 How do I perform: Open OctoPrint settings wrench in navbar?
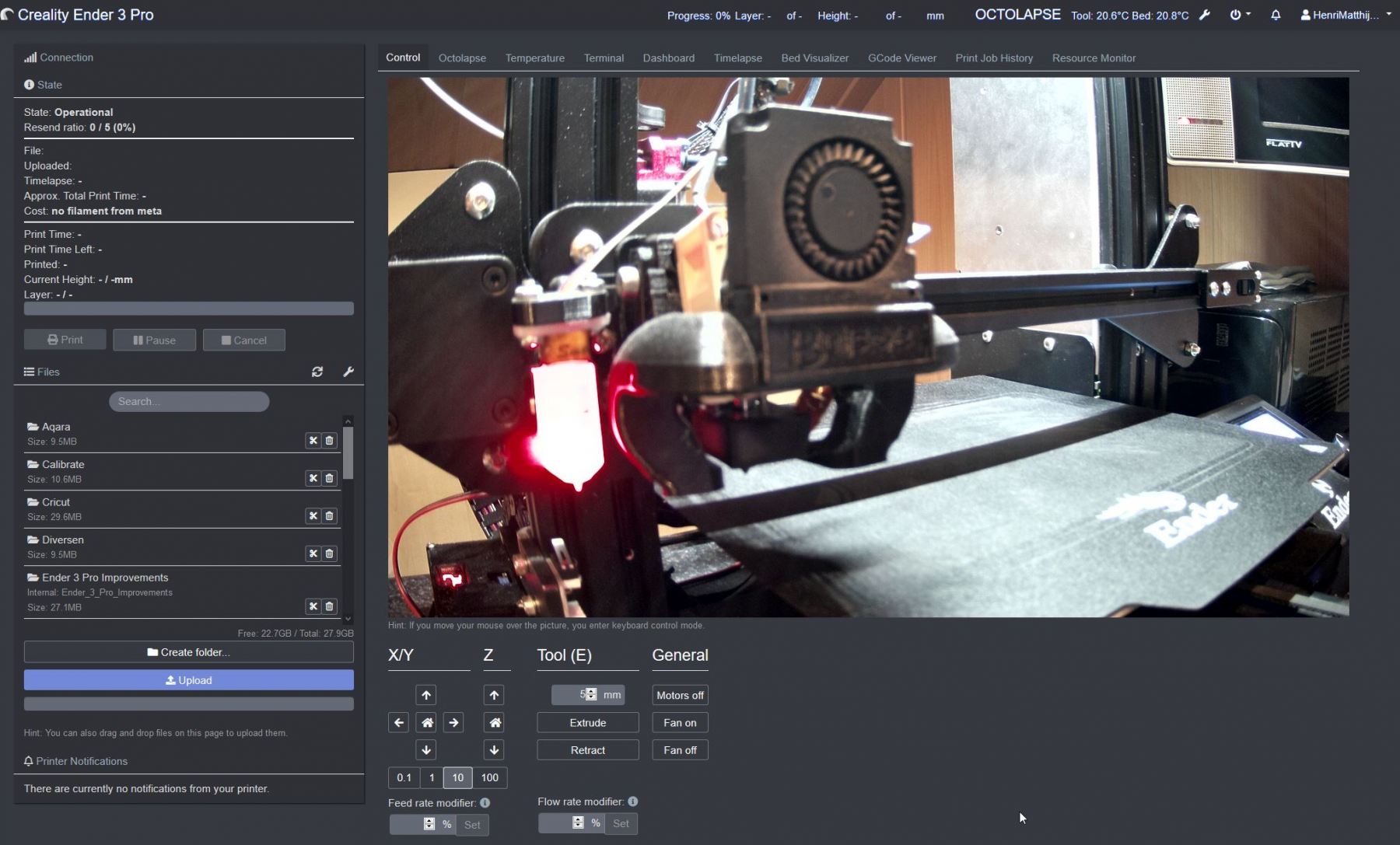point(1205,15)
